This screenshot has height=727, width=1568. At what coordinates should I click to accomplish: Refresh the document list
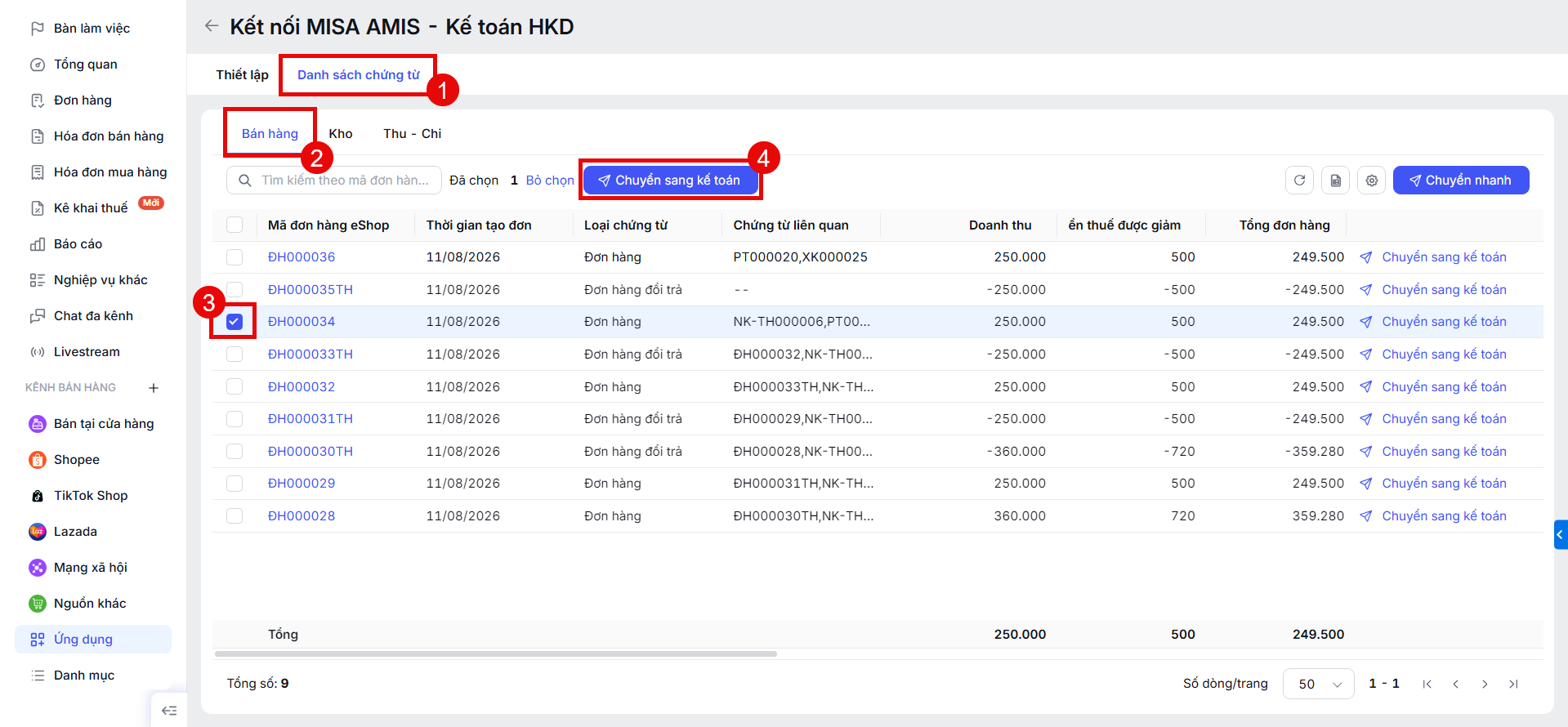pos(1299,181)
